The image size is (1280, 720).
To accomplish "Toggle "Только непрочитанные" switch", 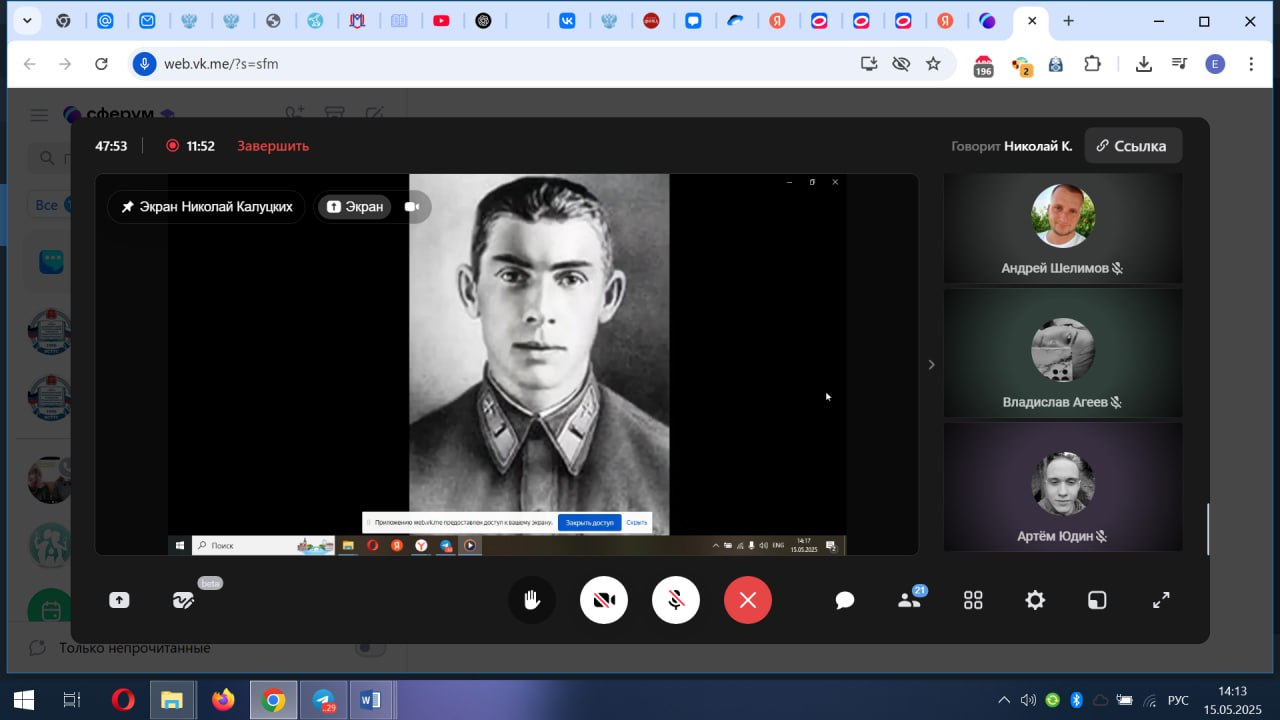I will point(370,648).
